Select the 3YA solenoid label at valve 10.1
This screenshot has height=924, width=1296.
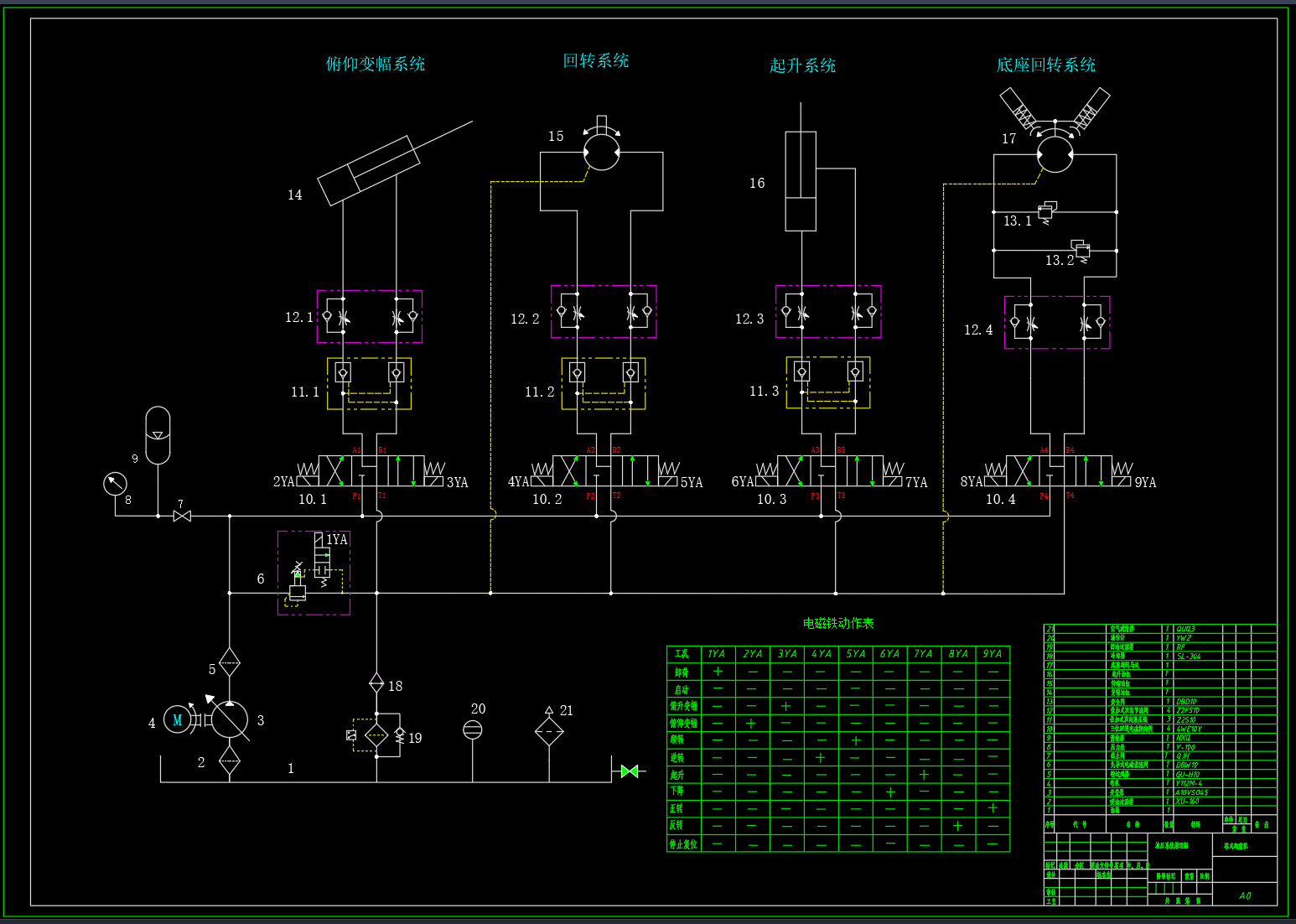(457, 483)
